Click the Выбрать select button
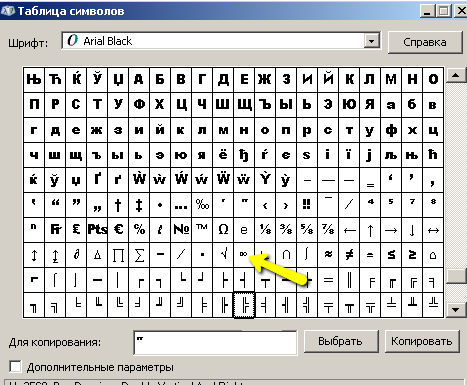 (x=341, y=341)
